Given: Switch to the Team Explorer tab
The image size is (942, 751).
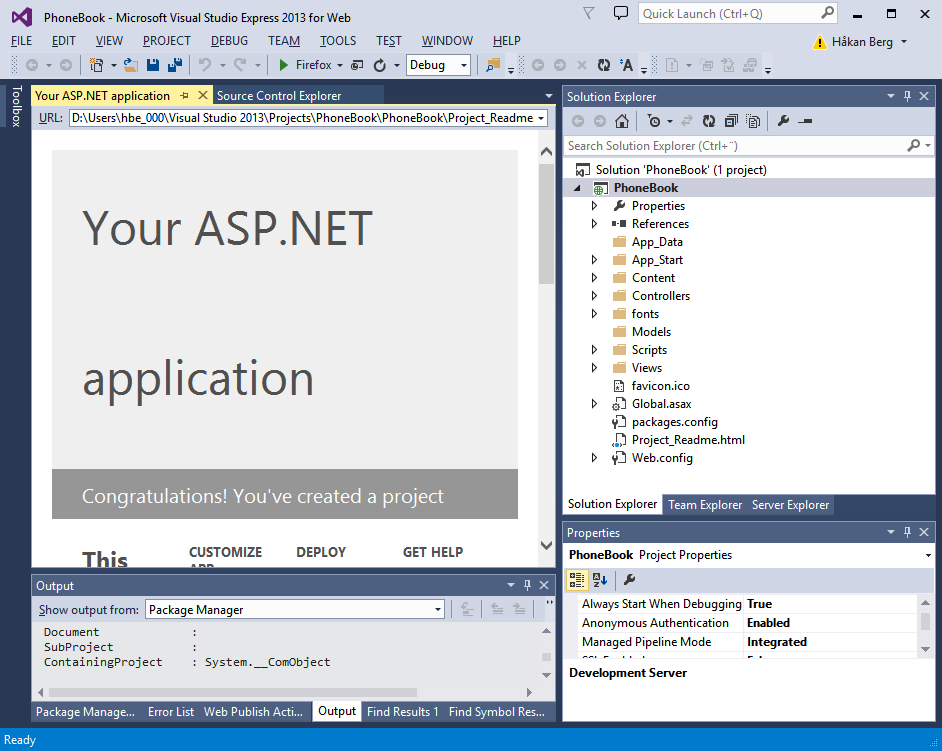Looking at the screenshot, I should point(705,505).
